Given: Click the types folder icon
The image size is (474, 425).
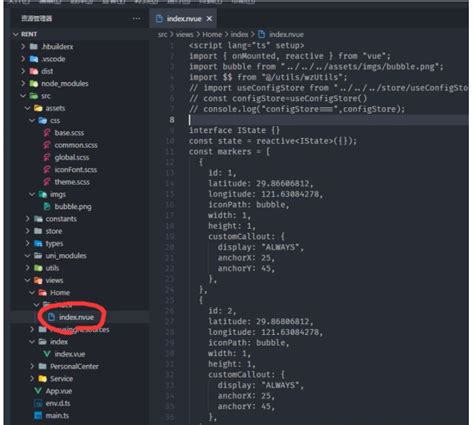Looking at the screenshot, I should 38,244.
